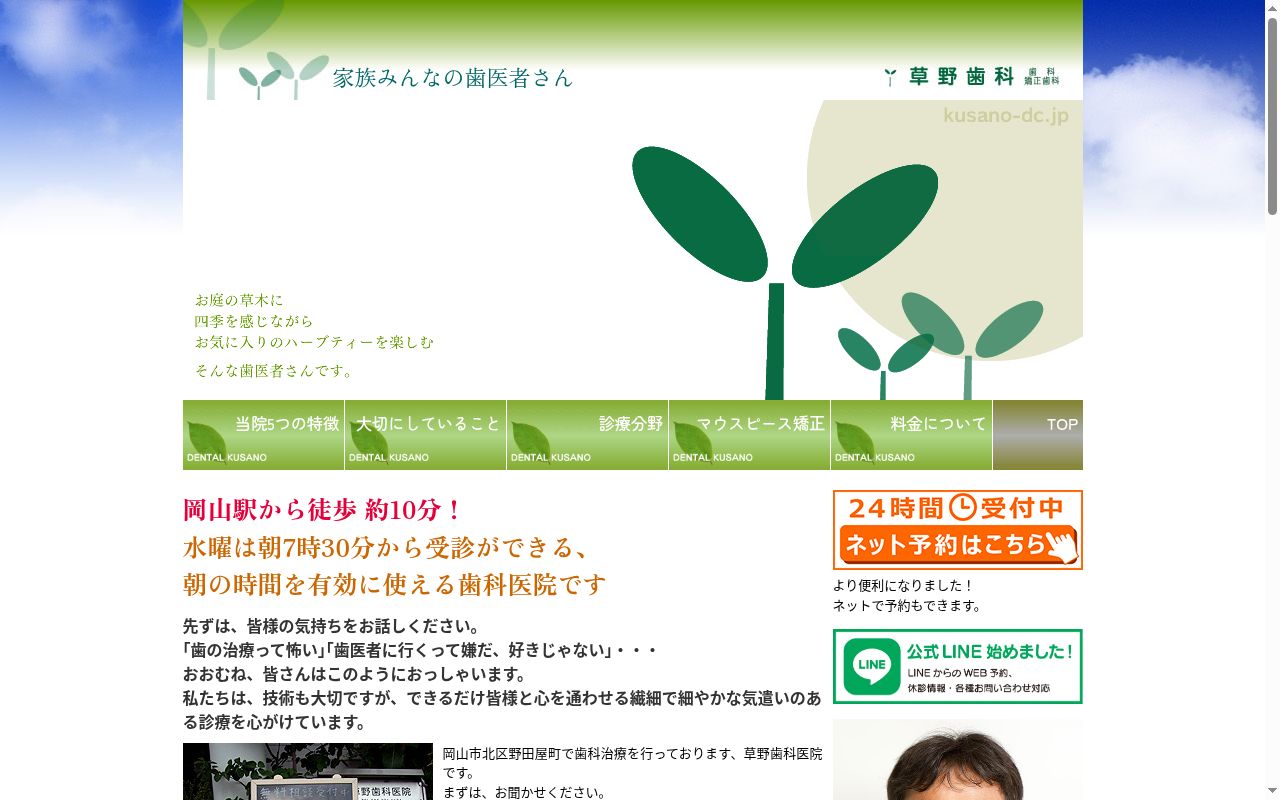Viewport: 1280px width, 800px height.
Task: Click text ネットで予約もできます。
Action: point(908,606)
